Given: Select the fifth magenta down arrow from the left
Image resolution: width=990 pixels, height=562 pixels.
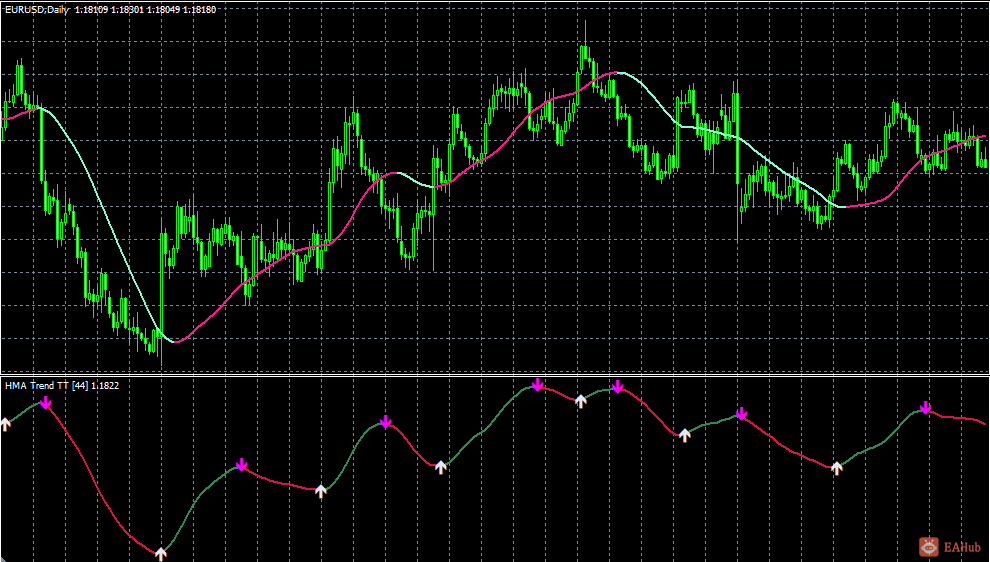Looking at the screenshot, I should pyautogui.click(x=617, y=386).
